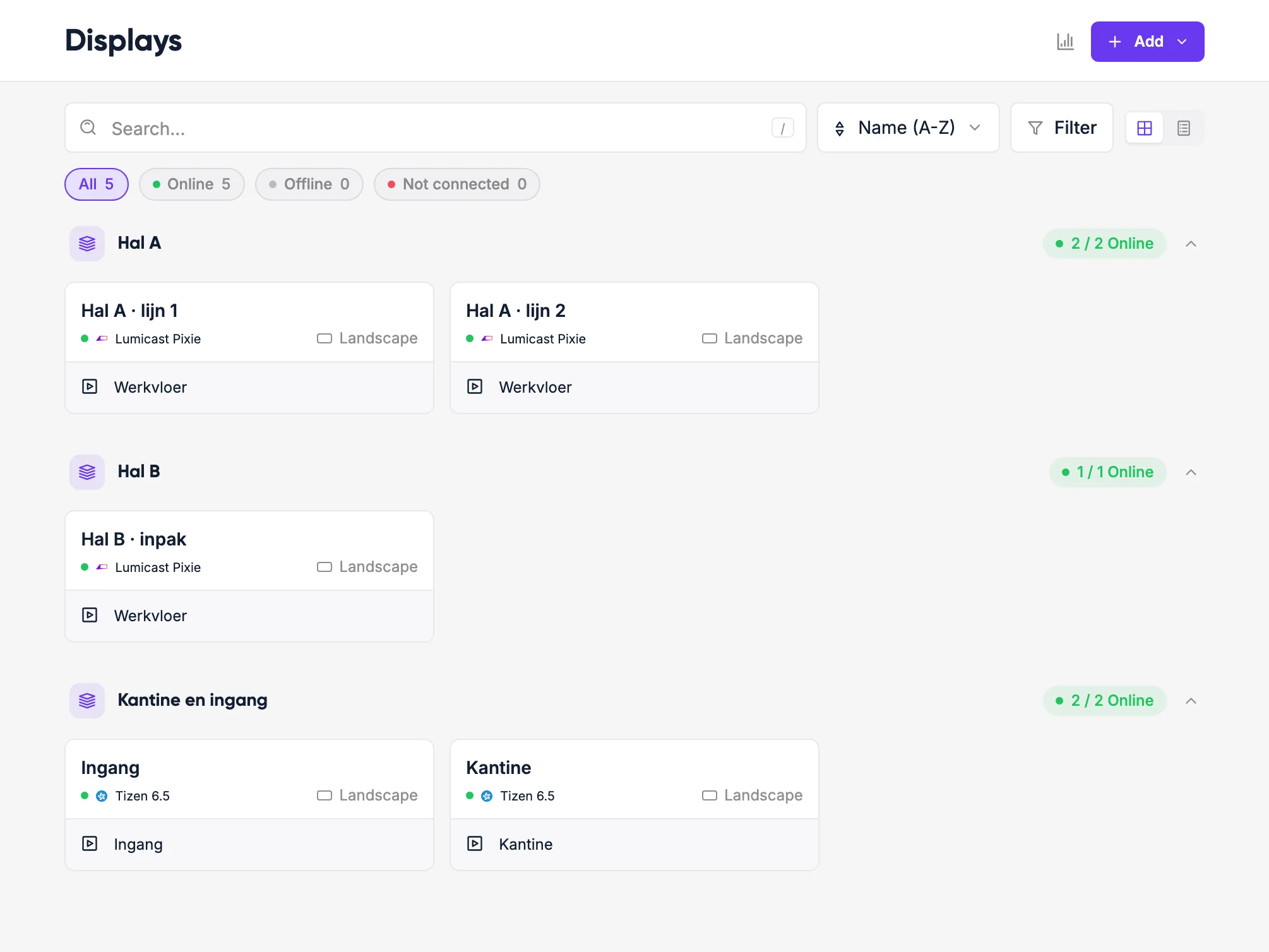Click the Kantine en ingang layers icon

87,701
